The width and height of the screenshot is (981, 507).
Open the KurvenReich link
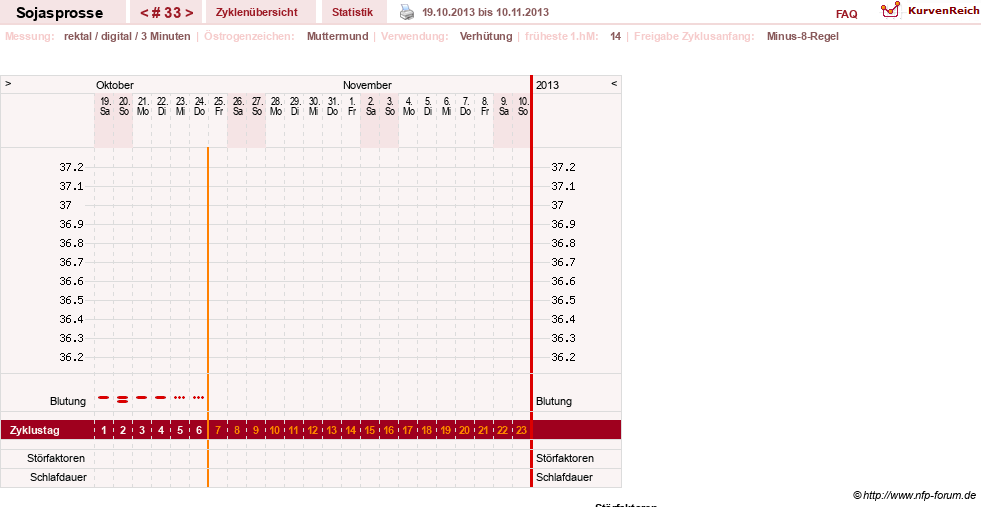tap(943, 11)
